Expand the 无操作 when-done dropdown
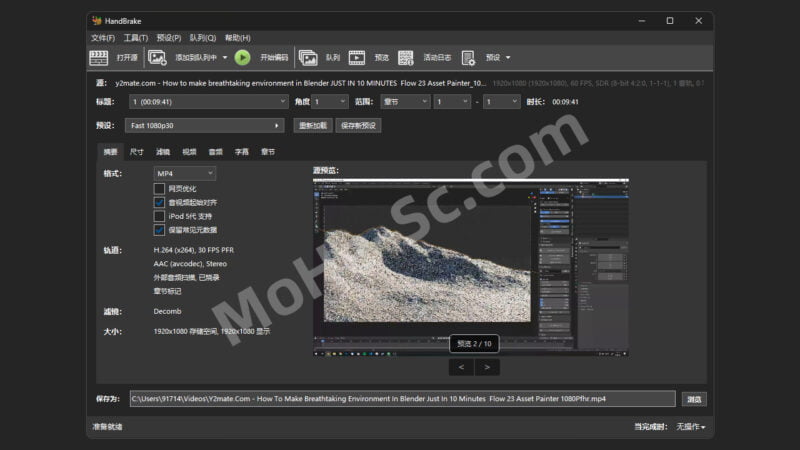800x450 pixels. 691,427
